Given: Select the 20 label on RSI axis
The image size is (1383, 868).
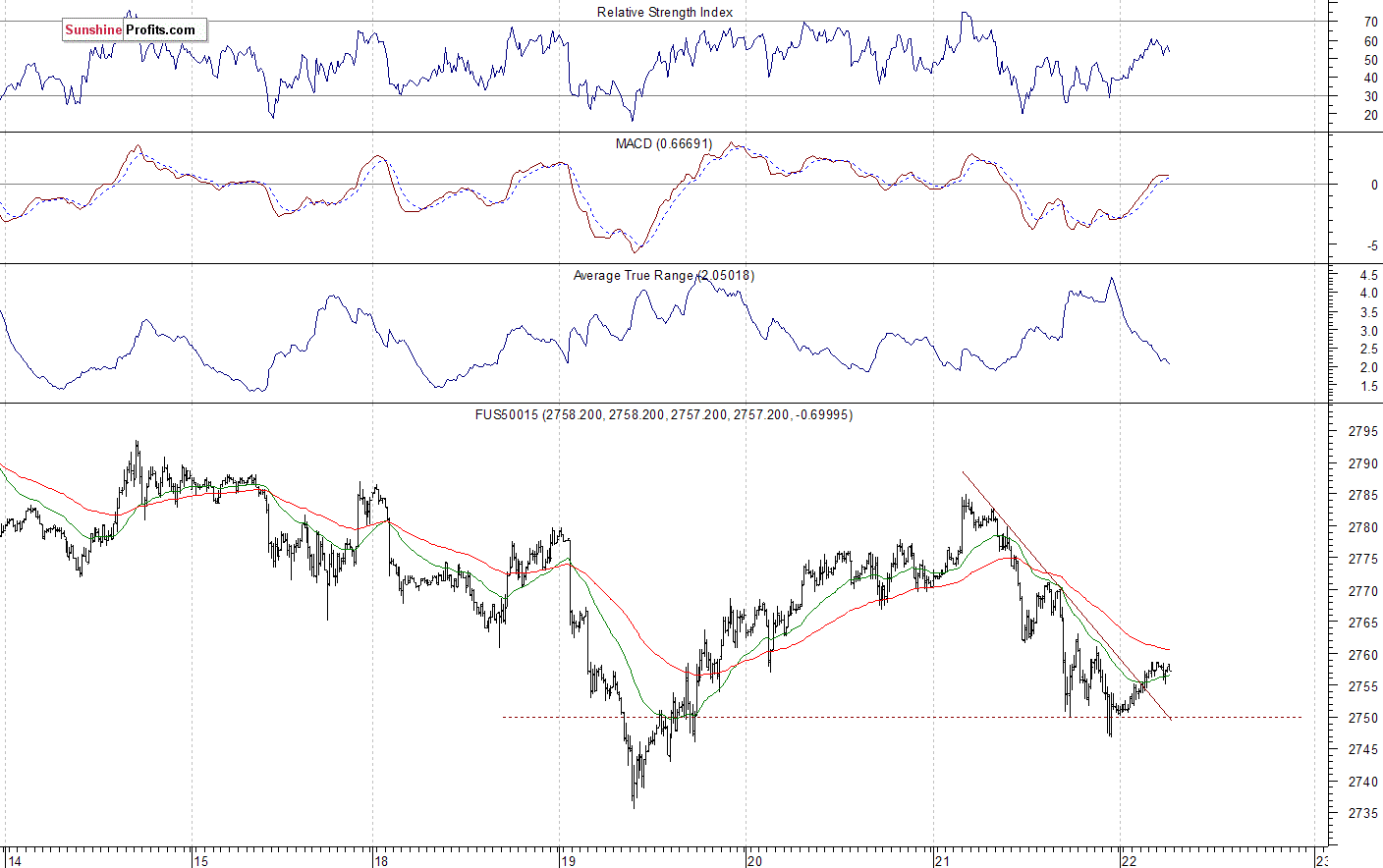Looking at the screenshot, I should point(1370,115).
